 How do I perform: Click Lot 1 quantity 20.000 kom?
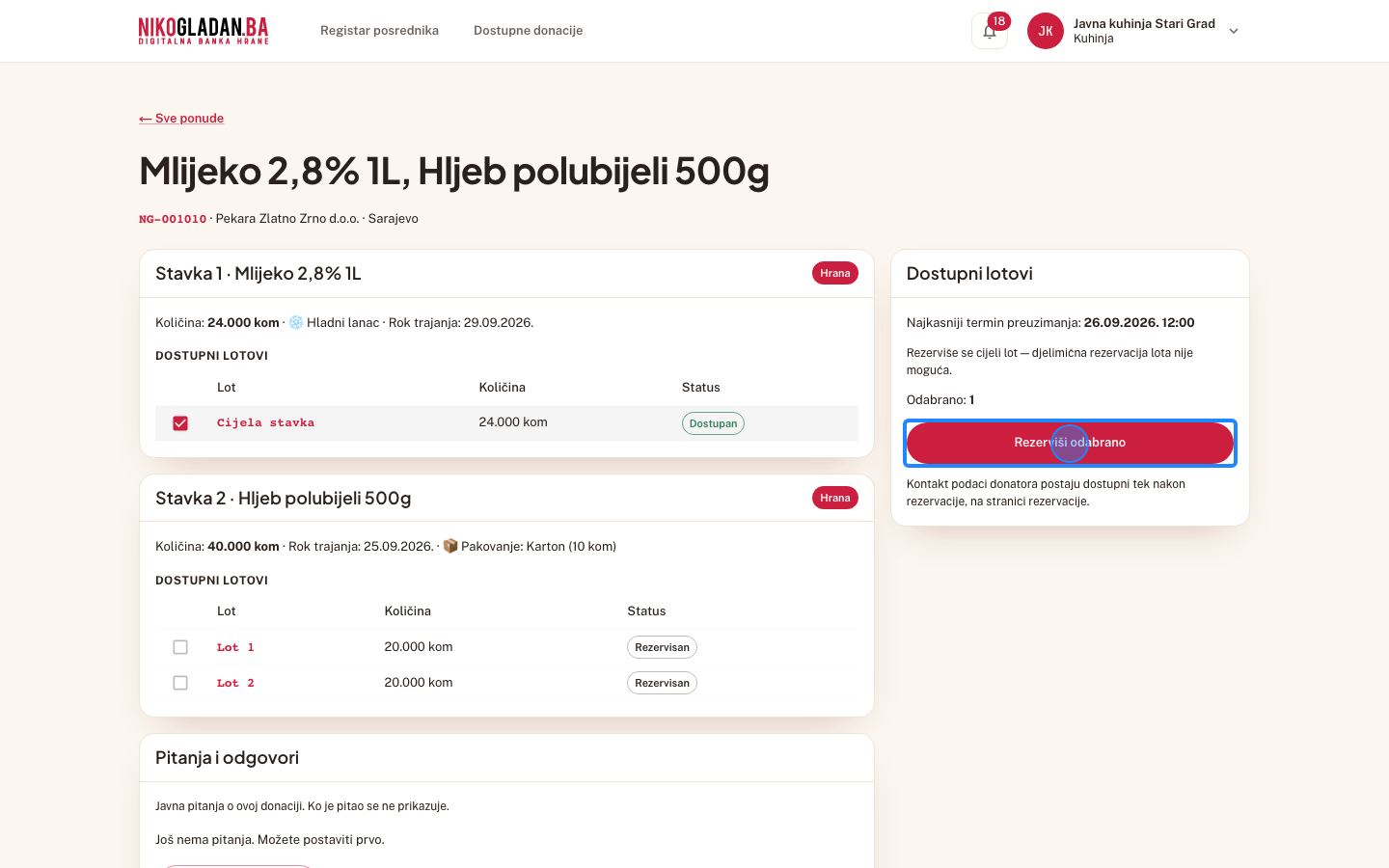tap(419, 647)
